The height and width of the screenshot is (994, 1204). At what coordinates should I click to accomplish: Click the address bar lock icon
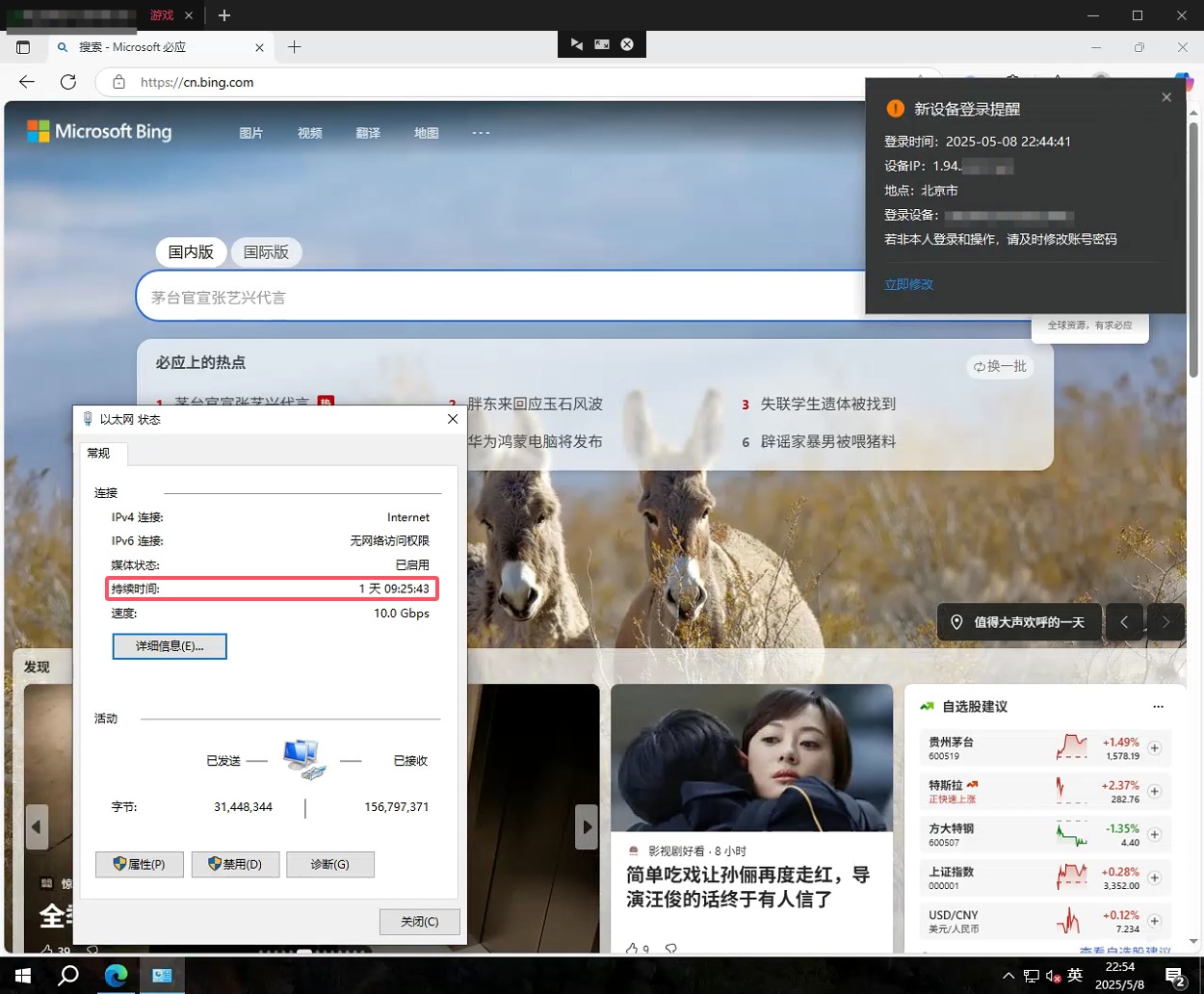(x=119, y=82)
